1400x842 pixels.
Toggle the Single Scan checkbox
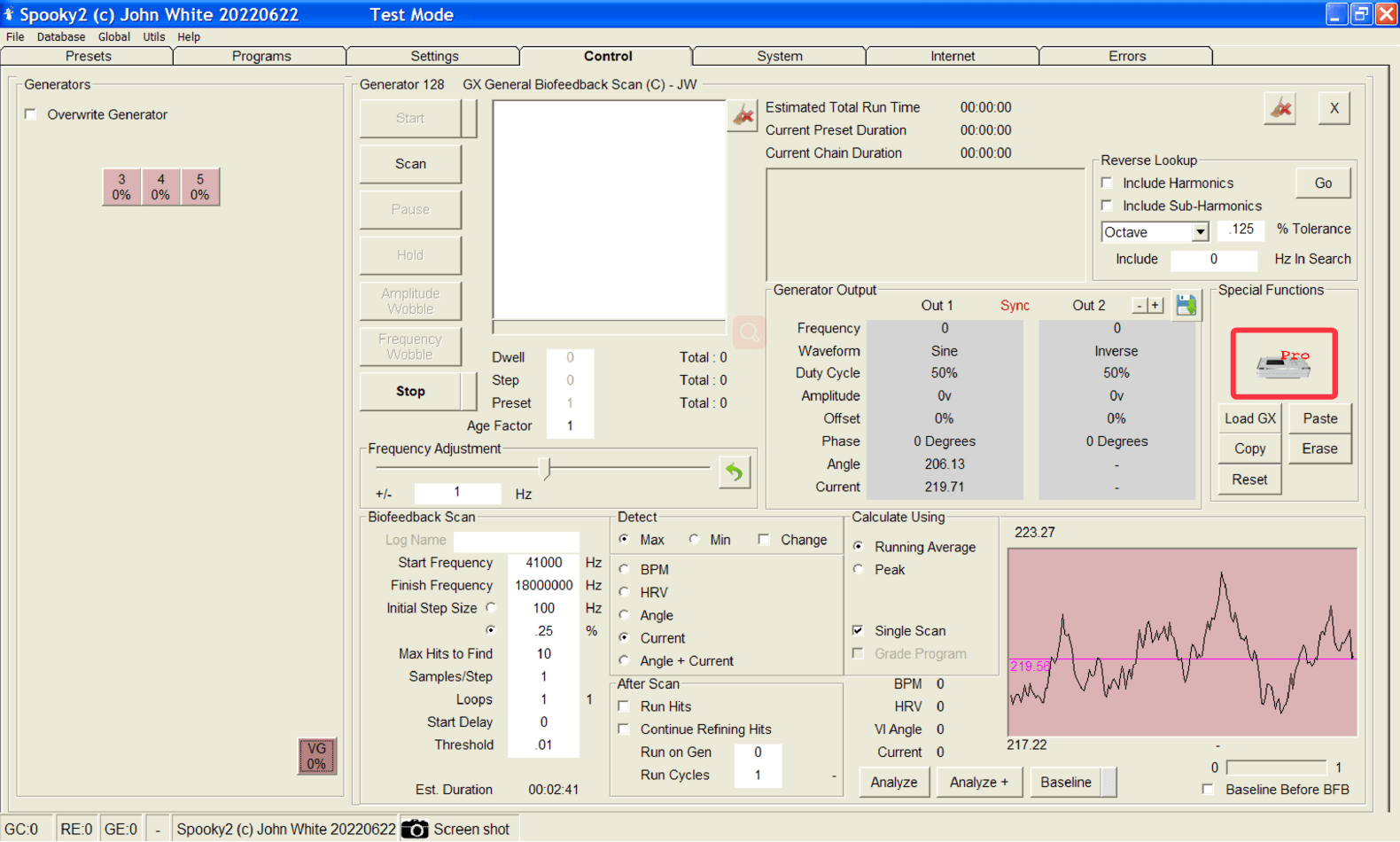point(858,630)
